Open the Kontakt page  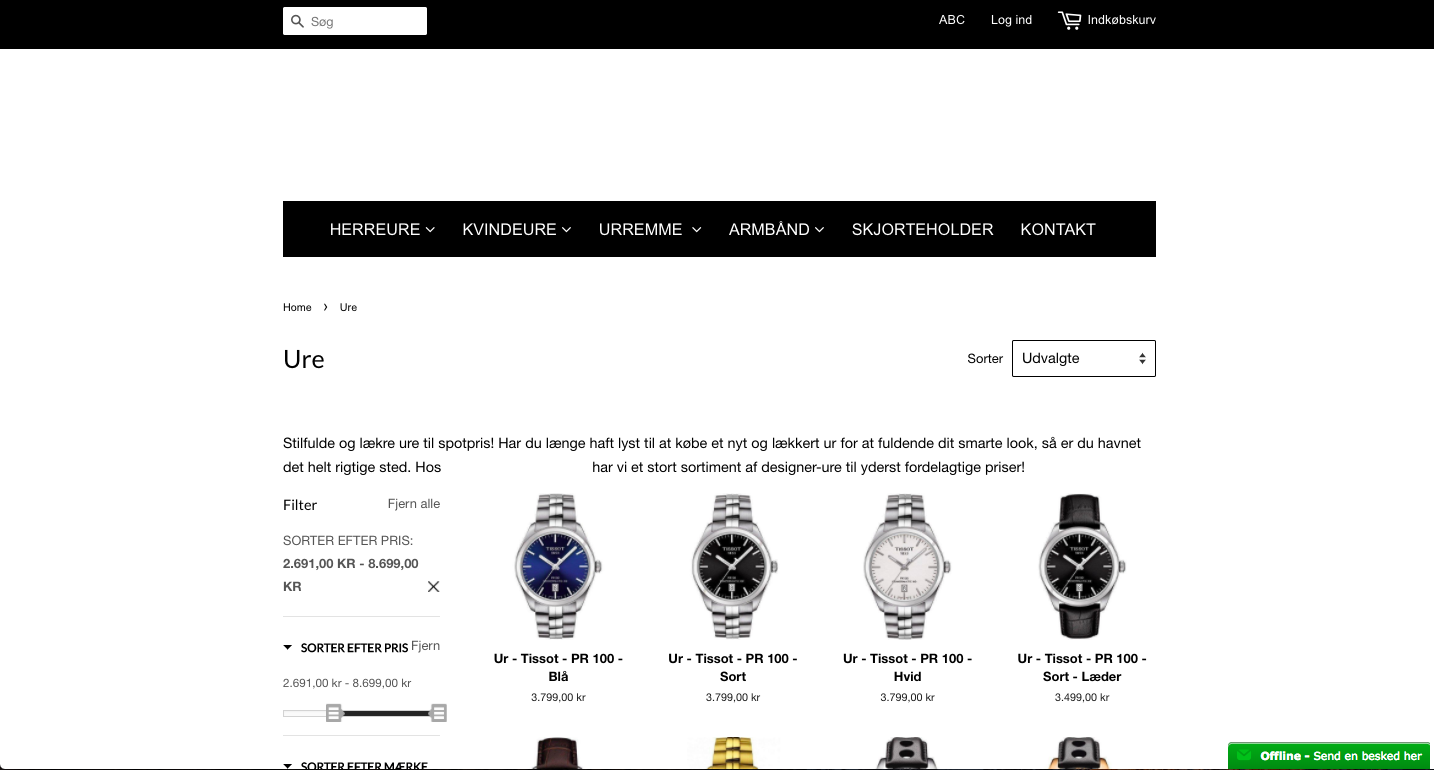(x=1058, y=229)
